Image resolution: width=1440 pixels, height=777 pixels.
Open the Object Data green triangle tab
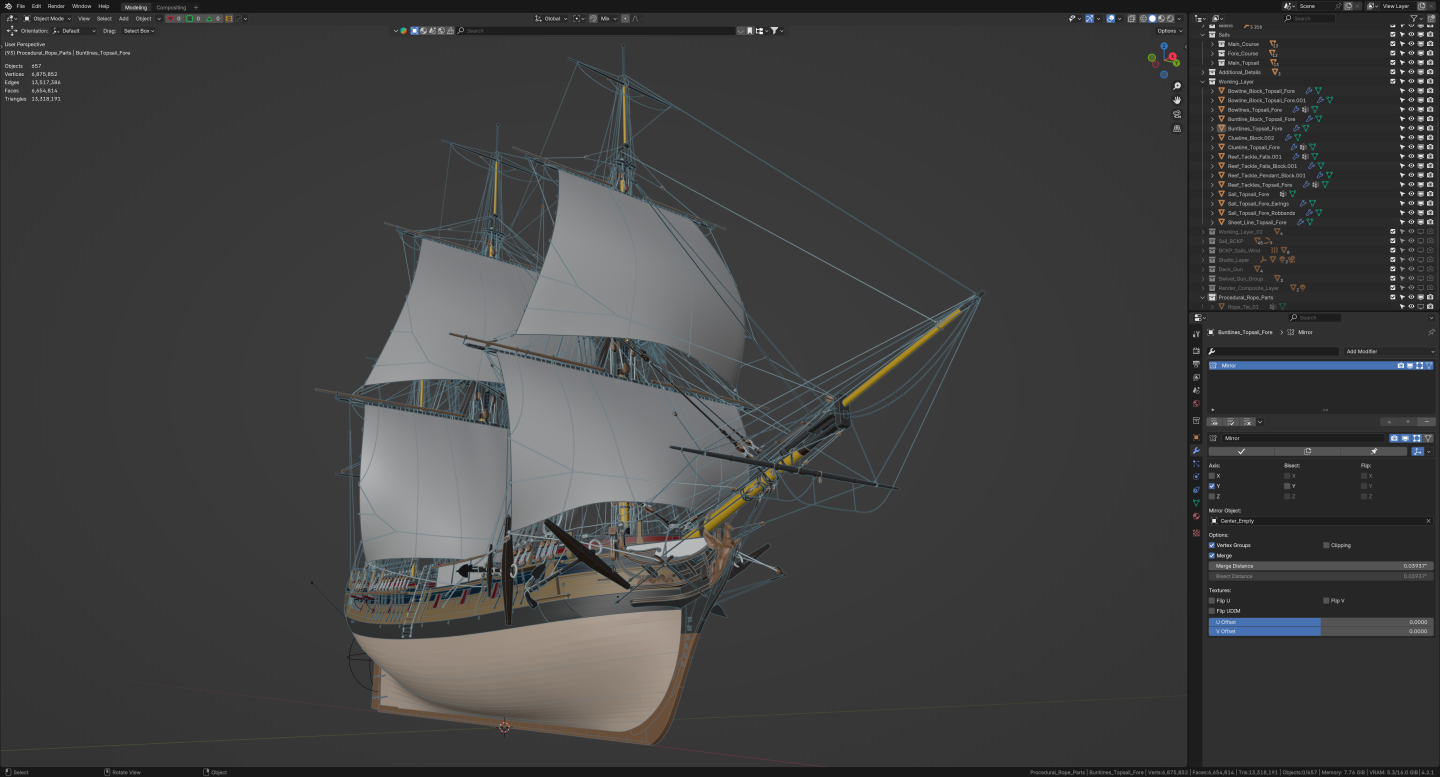click(1196, 503)
